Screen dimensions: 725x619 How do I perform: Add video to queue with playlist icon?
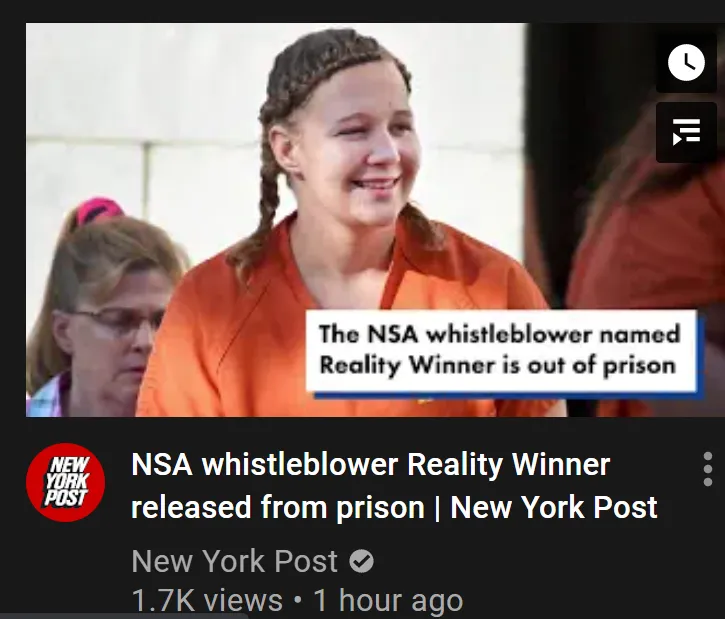686,132
